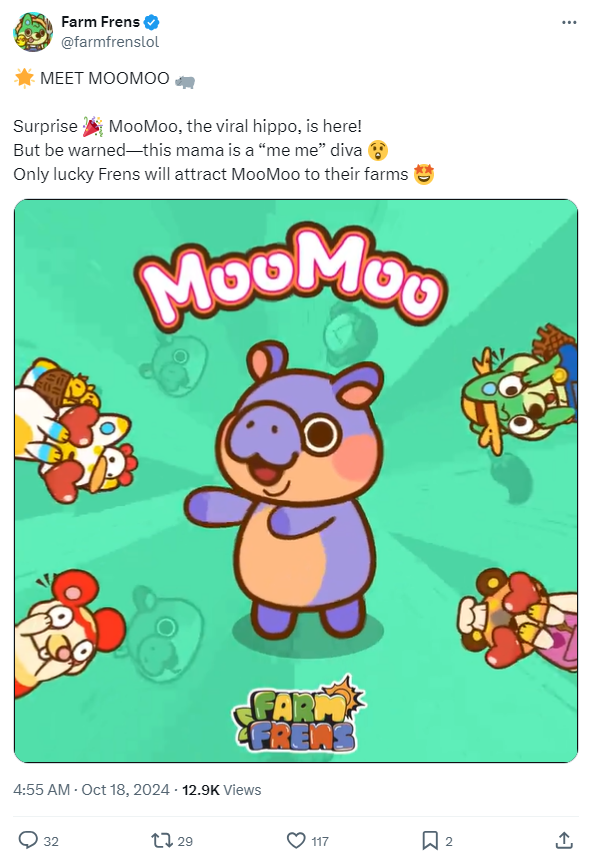Click the 29 reposts count
This screenshot has width=593, height=862.
coord(185,841)
